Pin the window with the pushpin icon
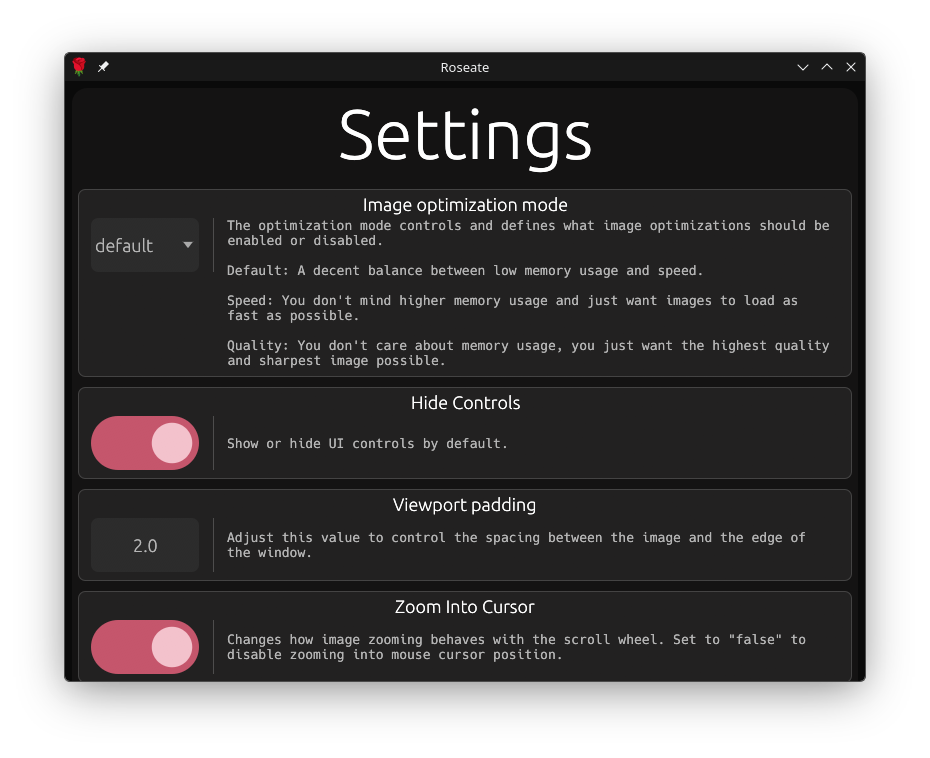This screenshot has width=930, height=758. (103, 67)
